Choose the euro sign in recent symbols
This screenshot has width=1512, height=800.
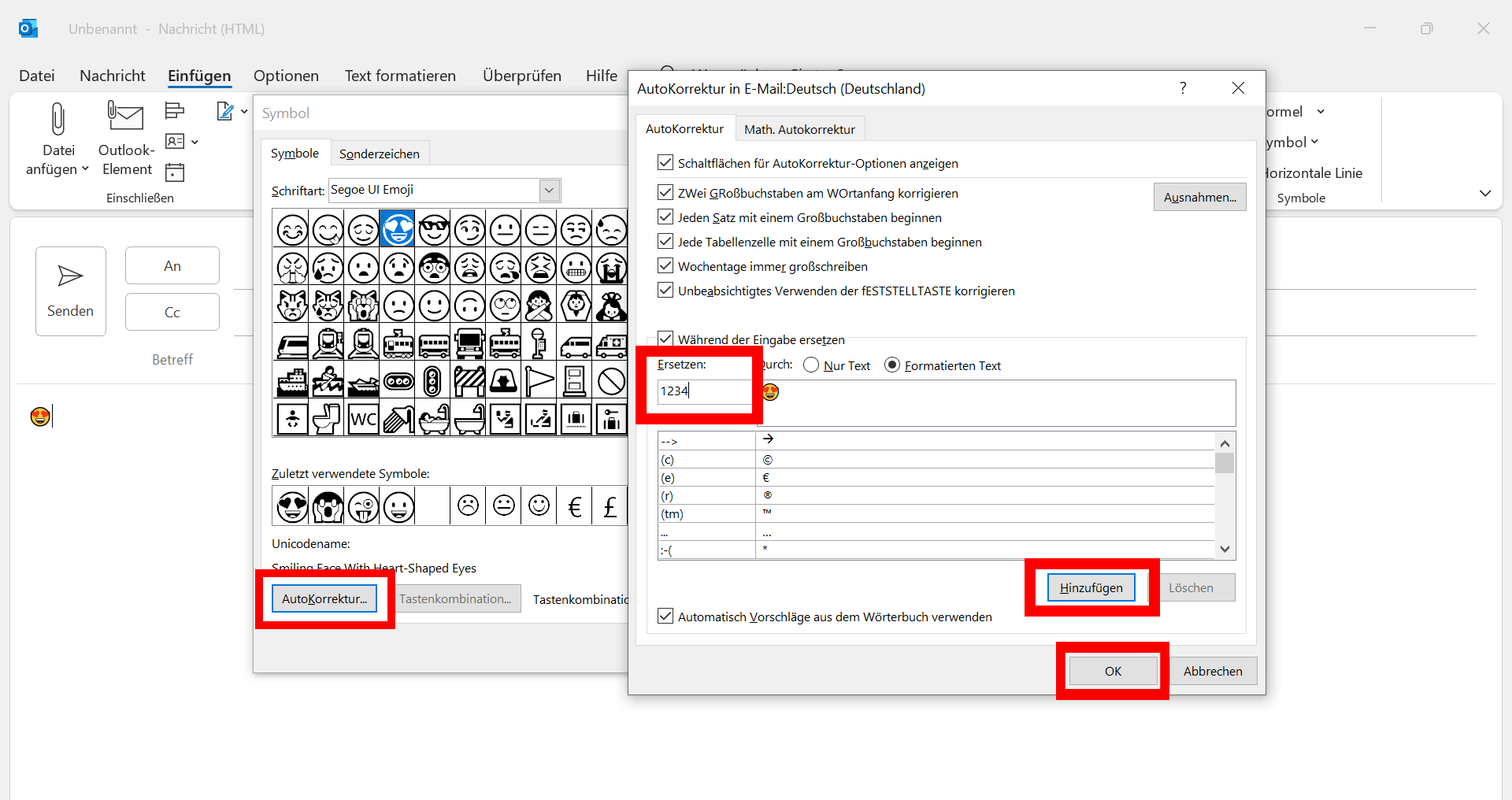pos(574,506)
